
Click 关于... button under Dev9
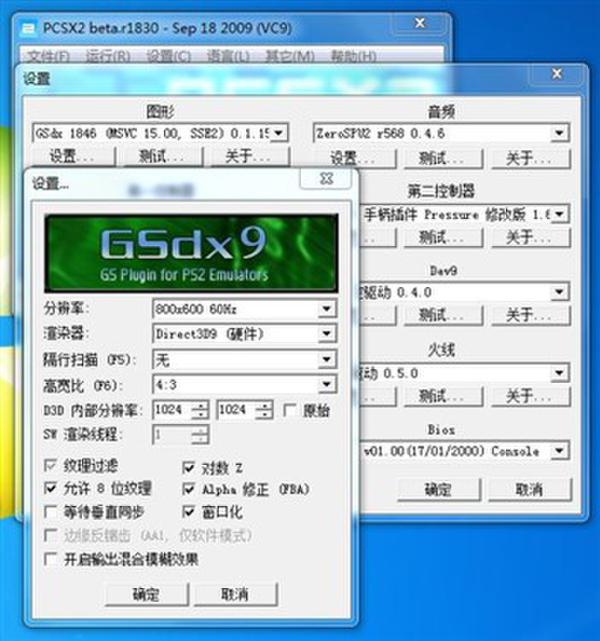(531, 316)
